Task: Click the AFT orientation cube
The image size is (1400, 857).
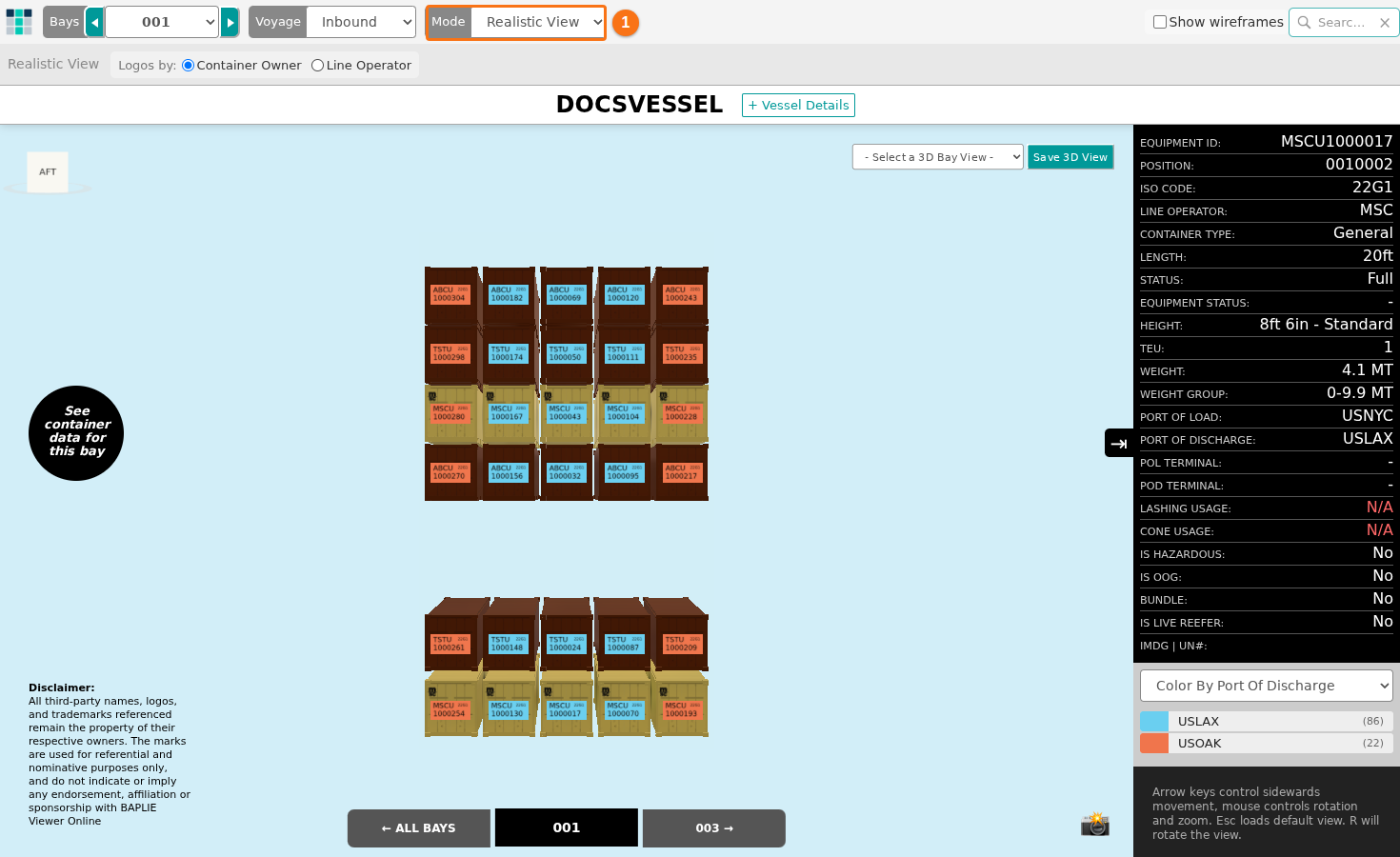Action: click(x=48, y=172)
